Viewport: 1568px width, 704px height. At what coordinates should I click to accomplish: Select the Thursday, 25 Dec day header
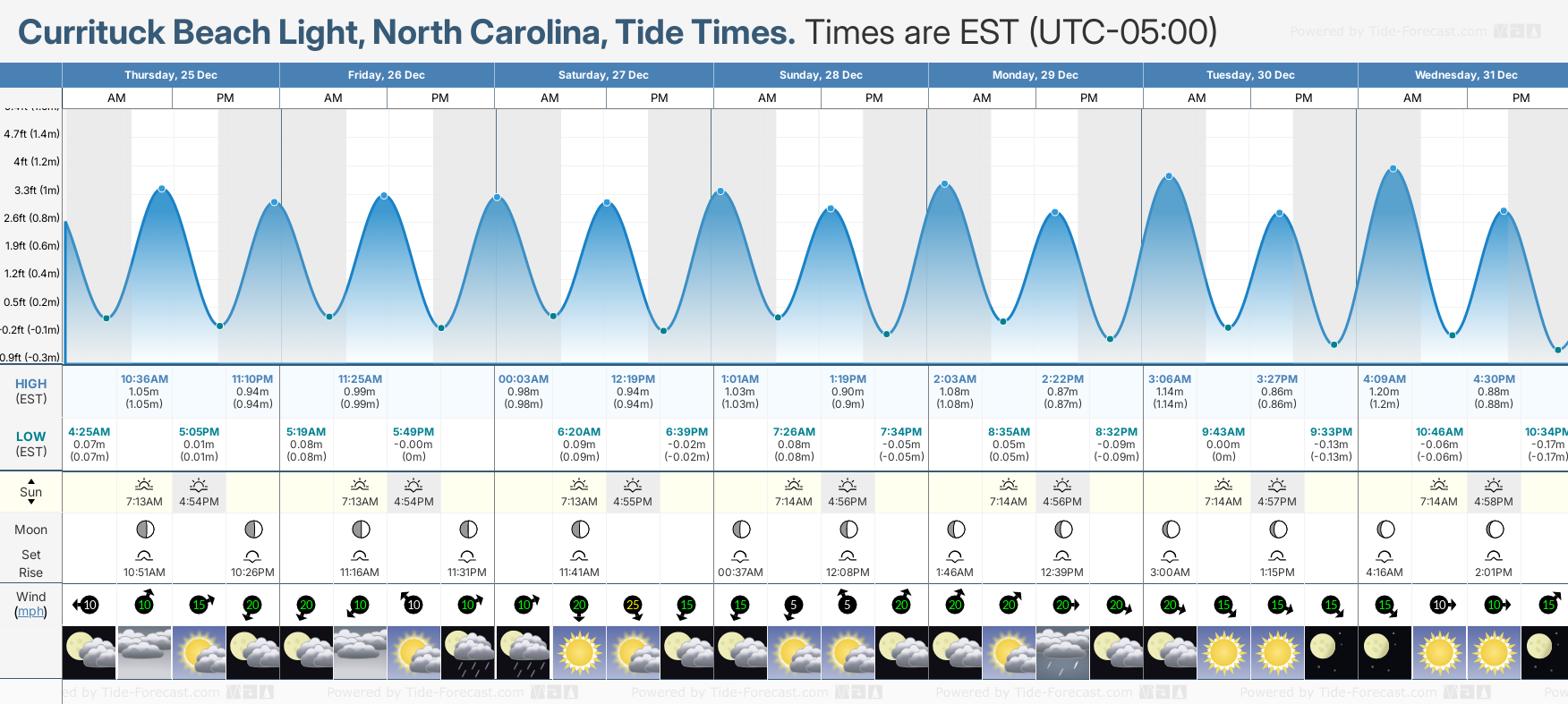click(171, 75)
